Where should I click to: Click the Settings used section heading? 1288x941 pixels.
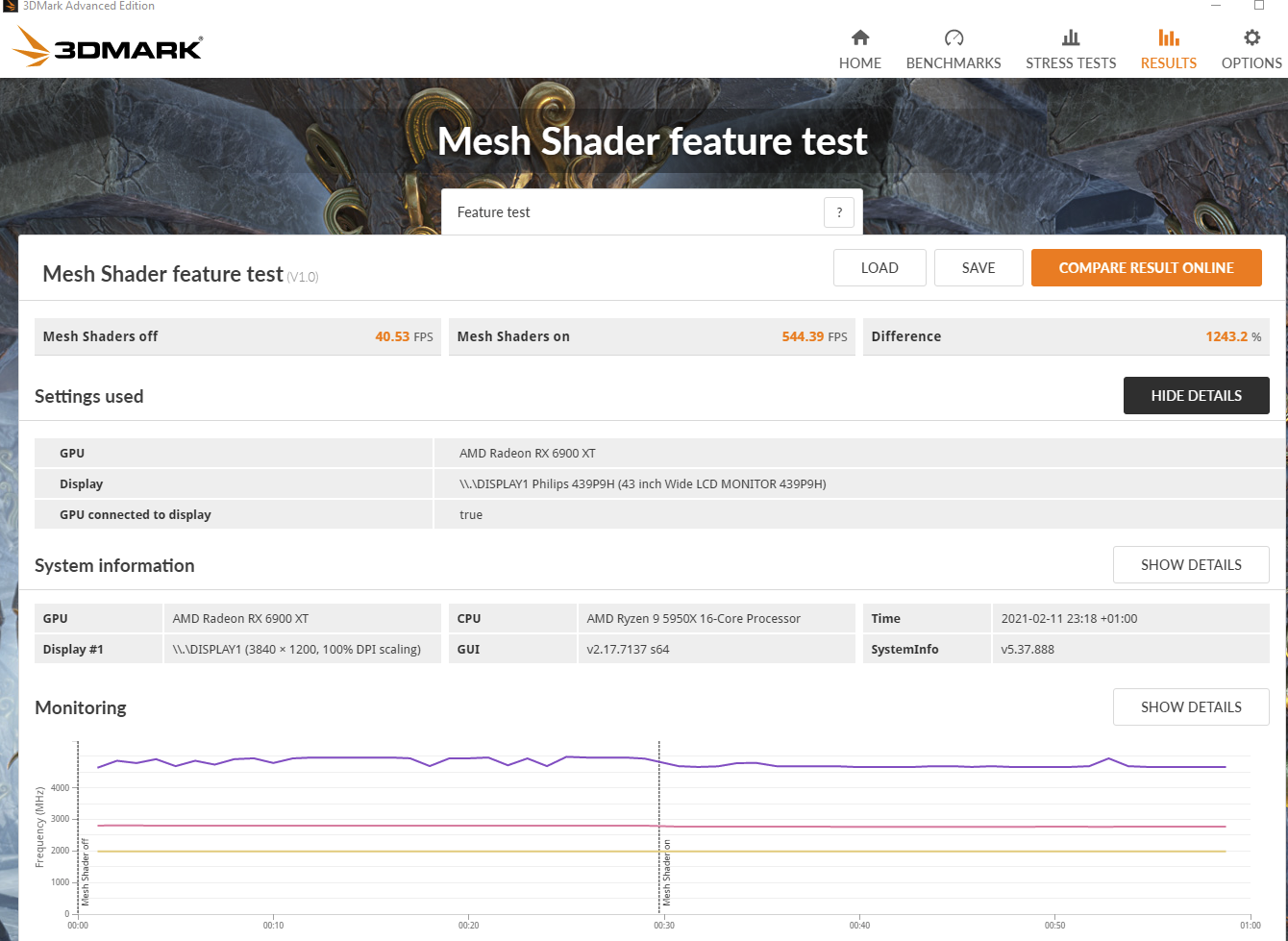tap(88, 397)
